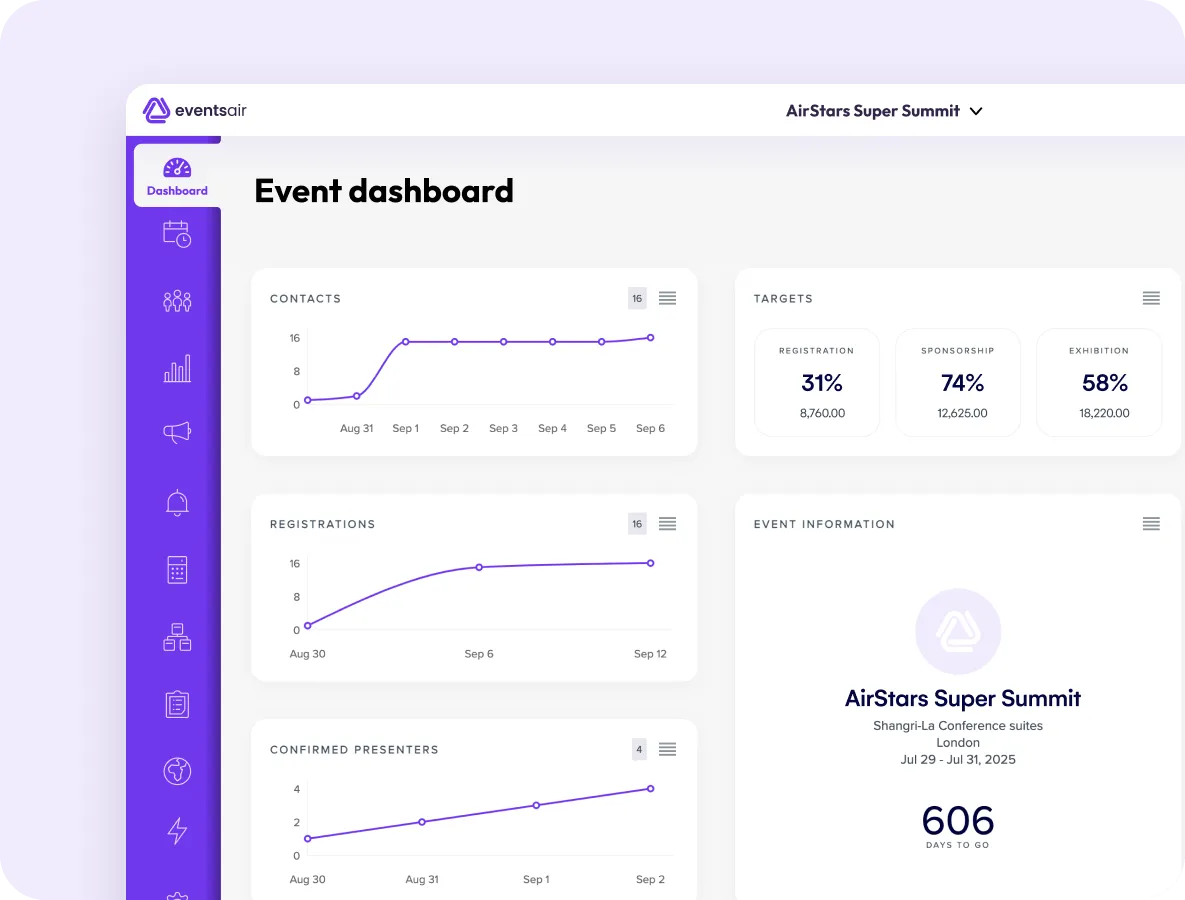The image size is (1185, 900).
Task: Click the Sep 12 point on Registrations chart
Action: tap(651, 563)
